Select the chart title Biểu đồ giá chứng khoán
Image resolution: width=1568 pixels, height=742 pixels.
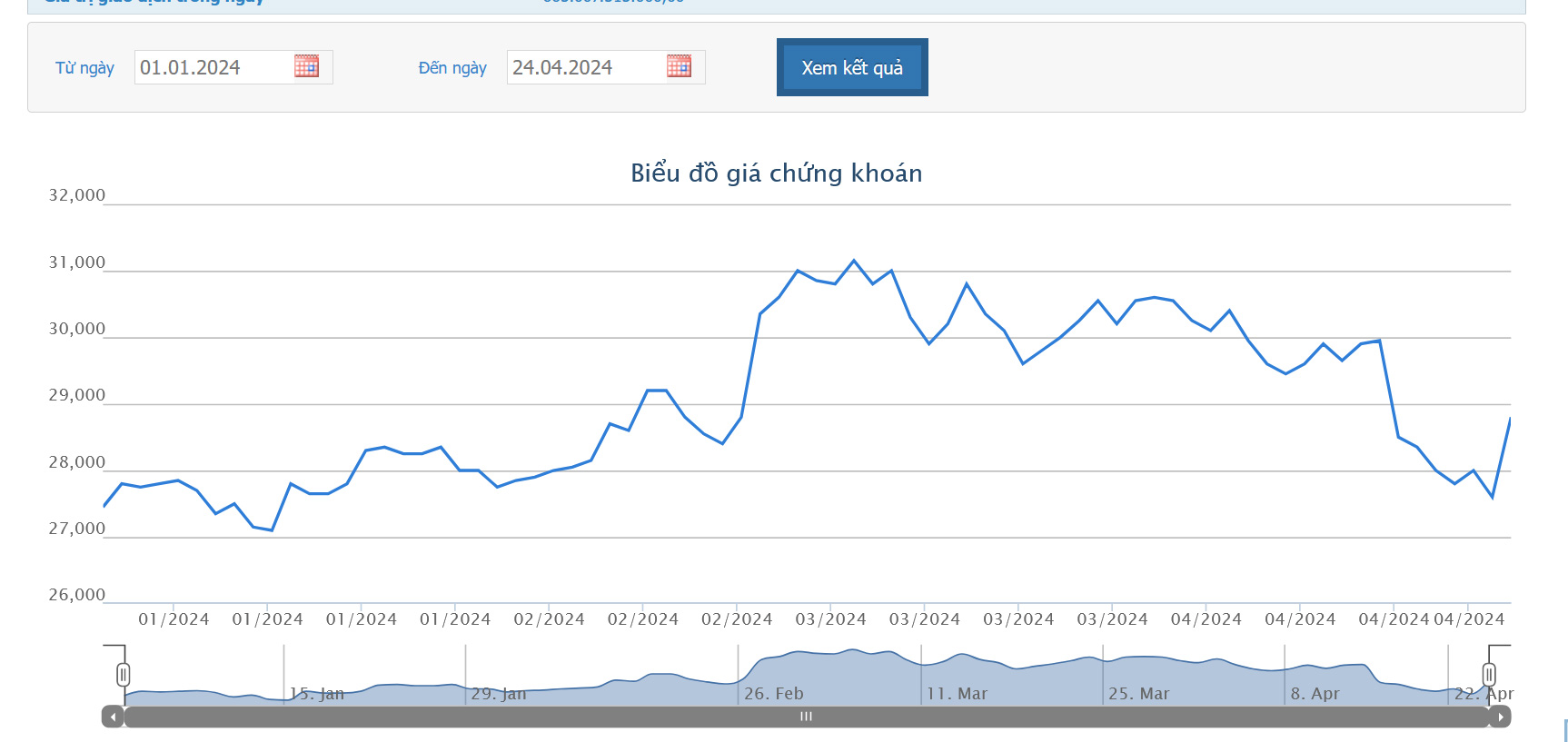[776, 173]
